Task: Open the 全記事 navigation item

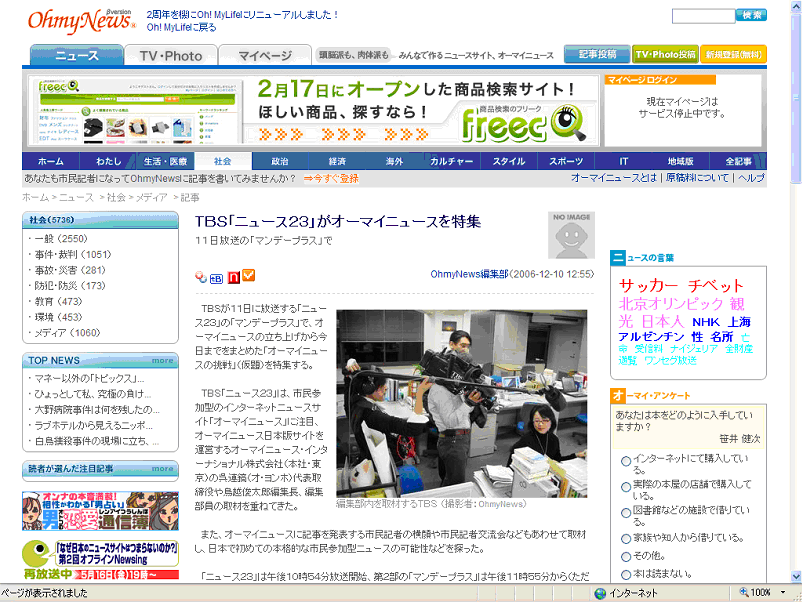Action: [739, 161]
